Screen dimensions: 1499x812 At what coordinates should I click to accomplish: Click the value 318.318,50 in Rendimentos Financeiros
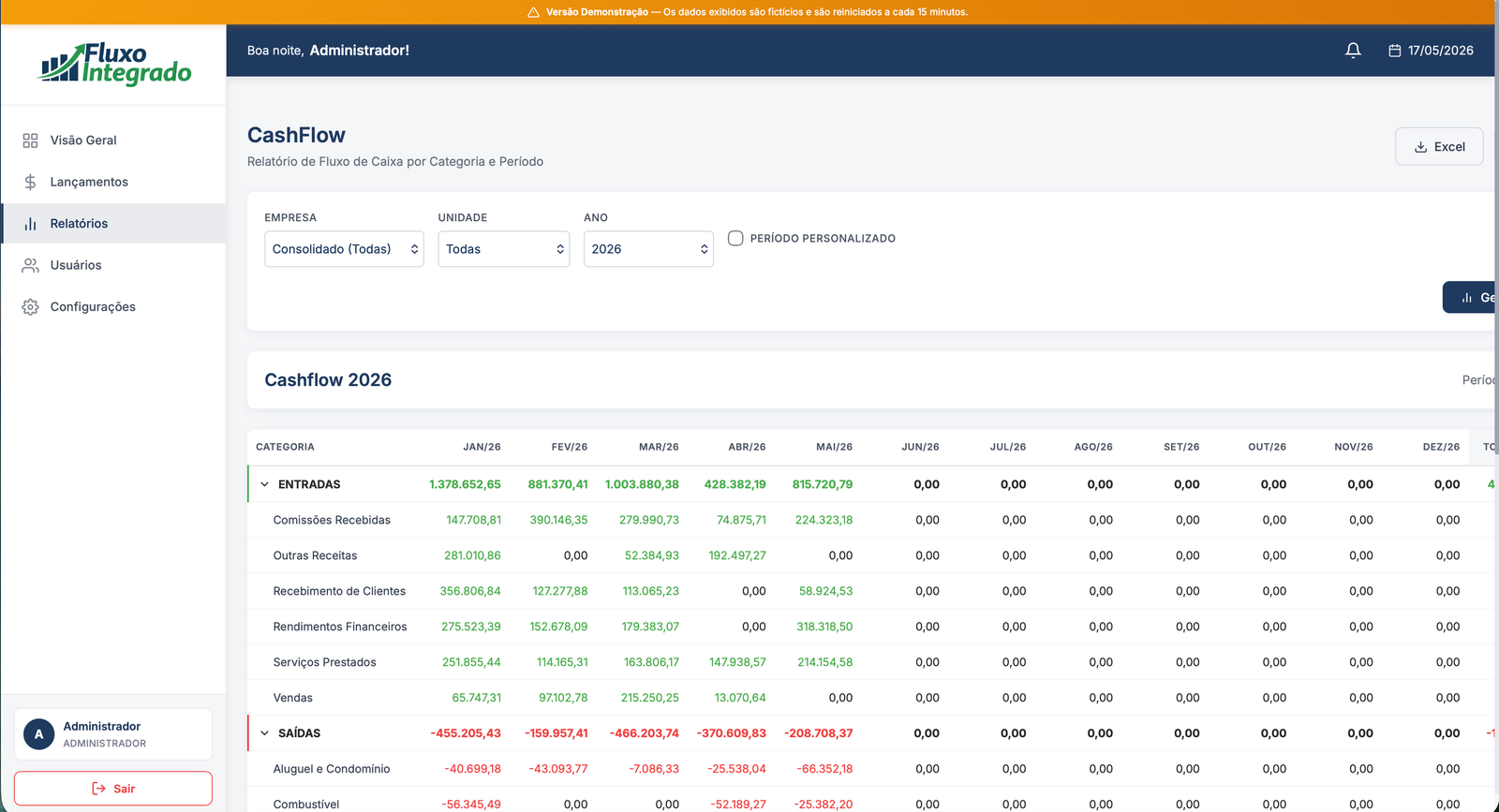pyautogui.click(x=824, y=627)
